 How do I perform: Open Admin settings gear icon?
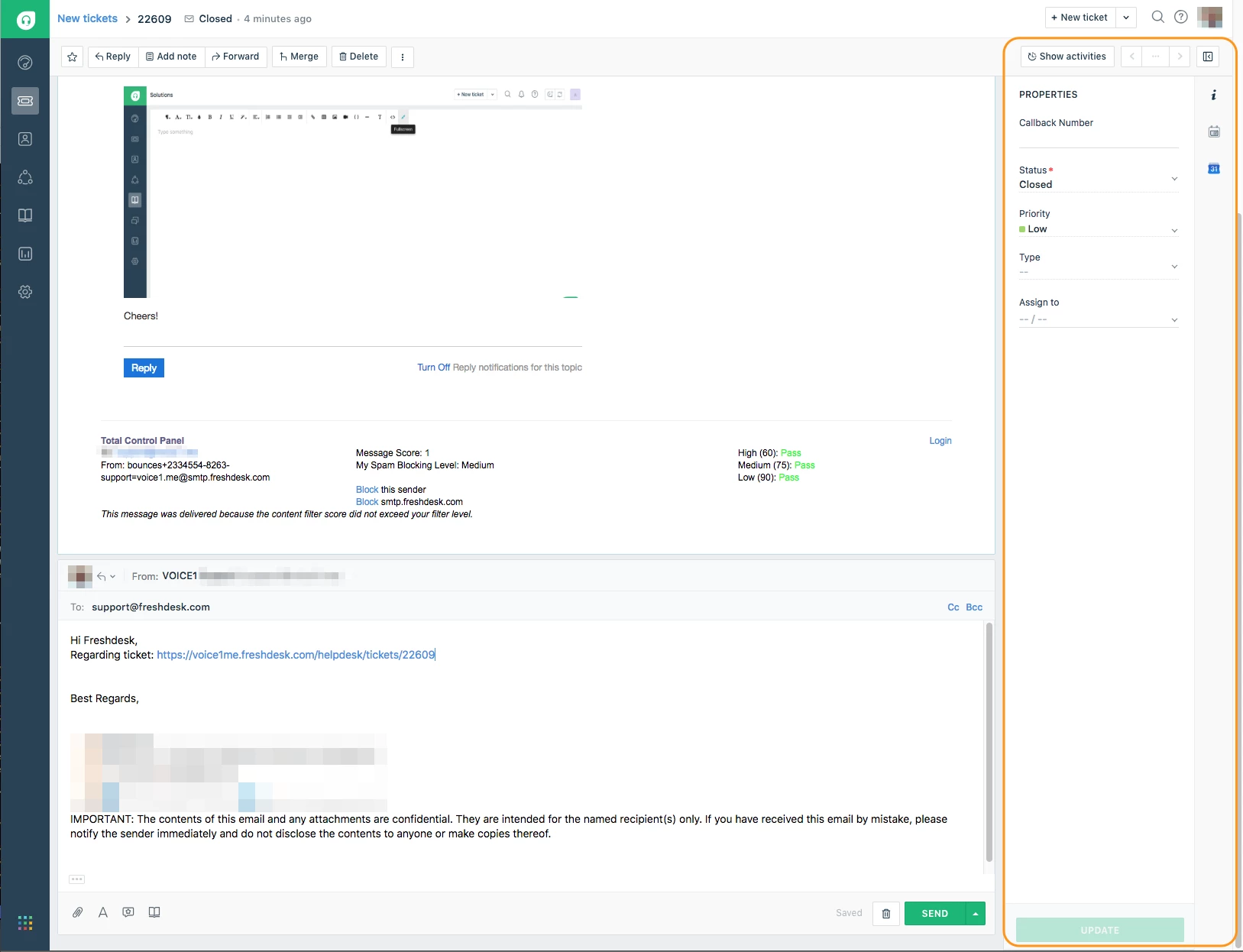[25, 292]
